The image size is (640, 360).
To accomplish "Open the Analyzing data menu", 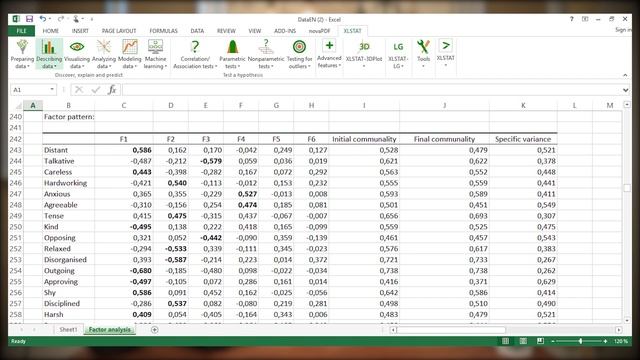I will coord(104,54).
